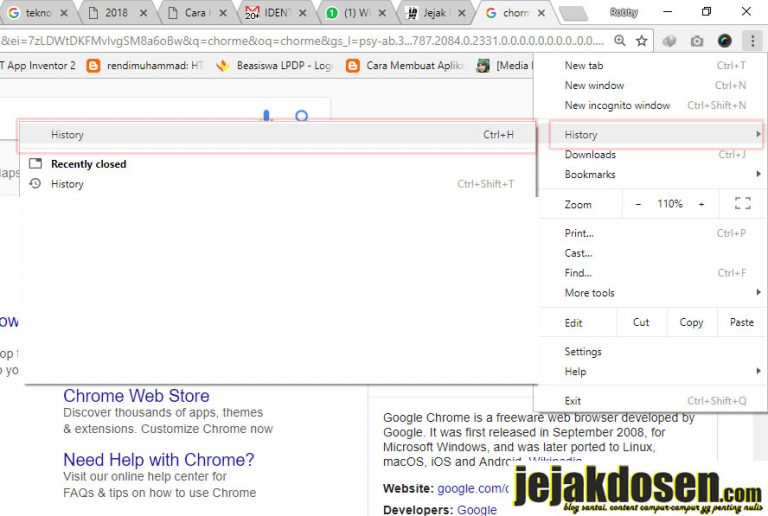
Task: Close the active 'chorm' tab
Action: click(541, 13)
